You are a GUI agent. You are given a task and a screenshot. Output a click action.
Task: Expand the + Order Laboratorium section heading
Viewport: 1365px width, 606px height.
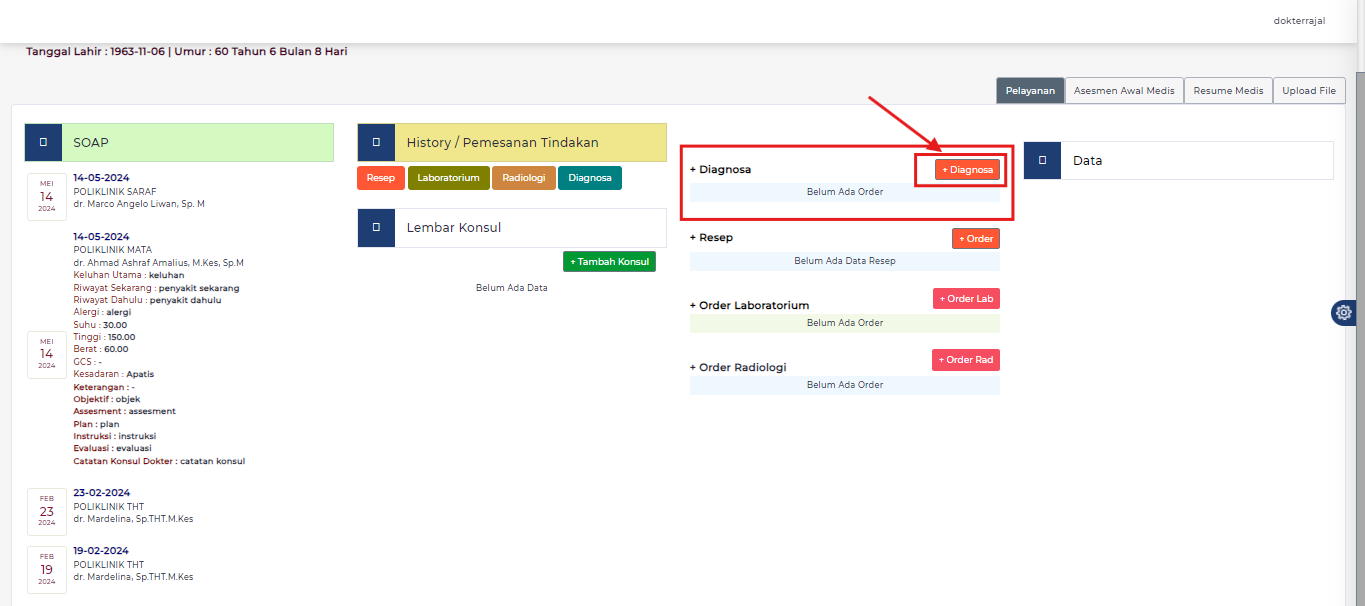point(749,306)
